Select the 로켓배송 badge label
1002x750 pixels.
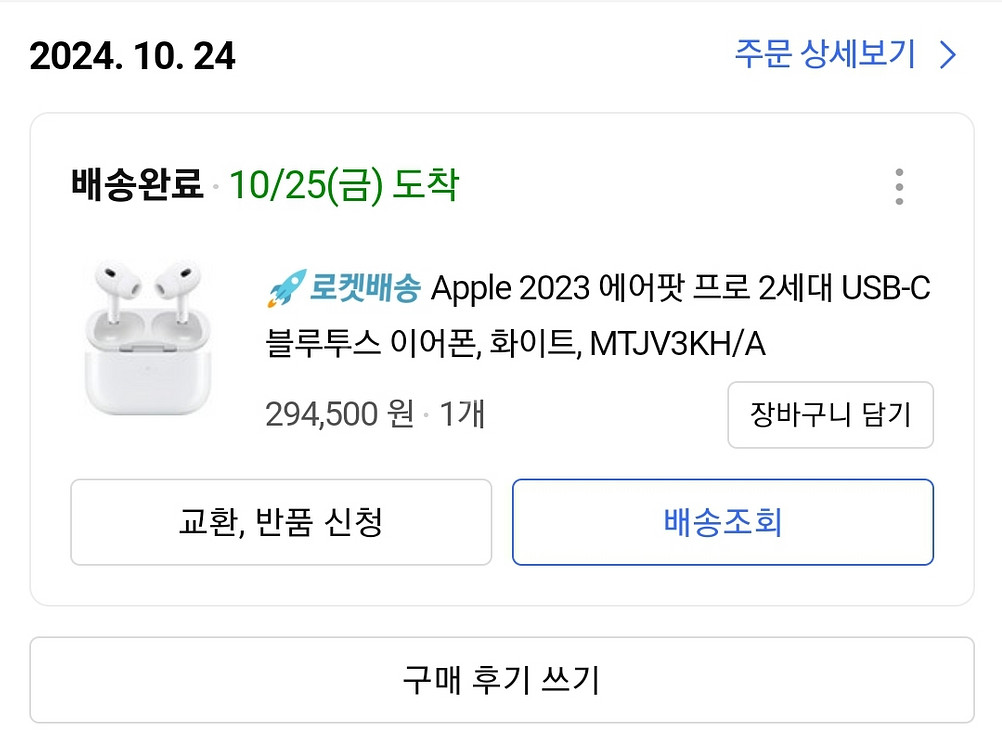click(x=365, y=287)
